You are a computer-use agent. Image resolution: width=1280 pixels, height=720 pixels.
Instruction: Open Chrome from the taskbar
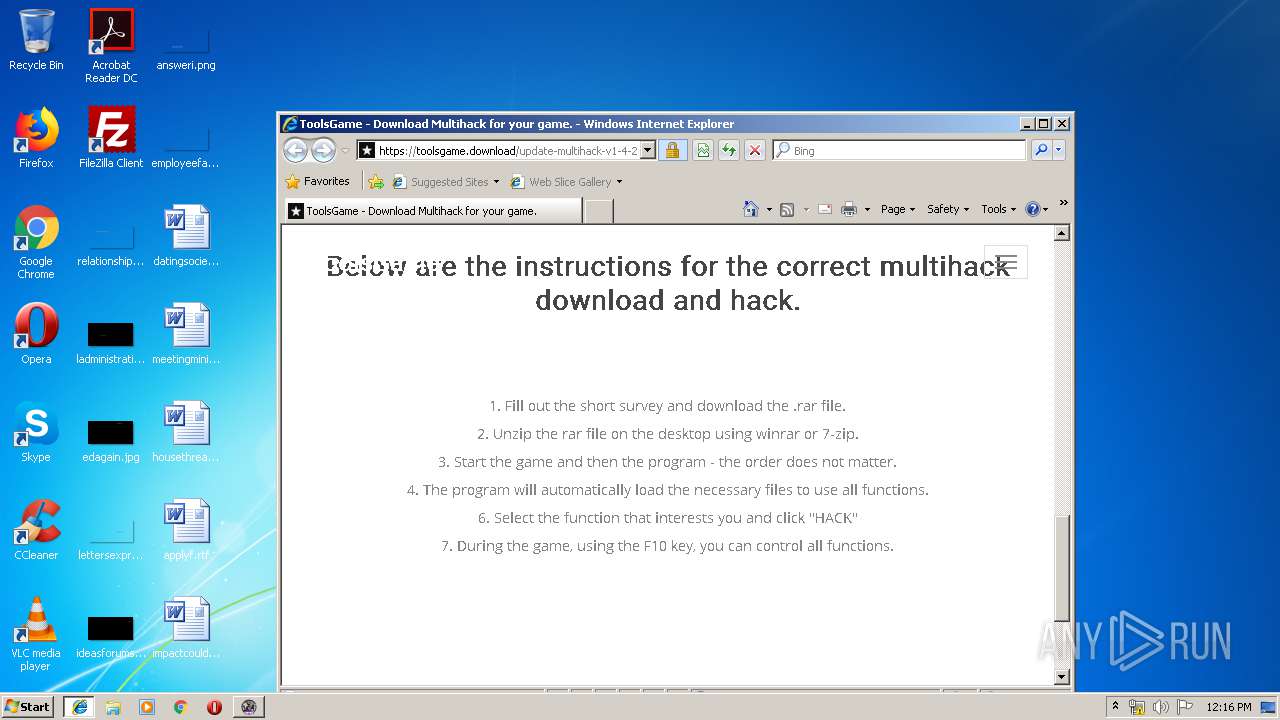tap(181, 707)
